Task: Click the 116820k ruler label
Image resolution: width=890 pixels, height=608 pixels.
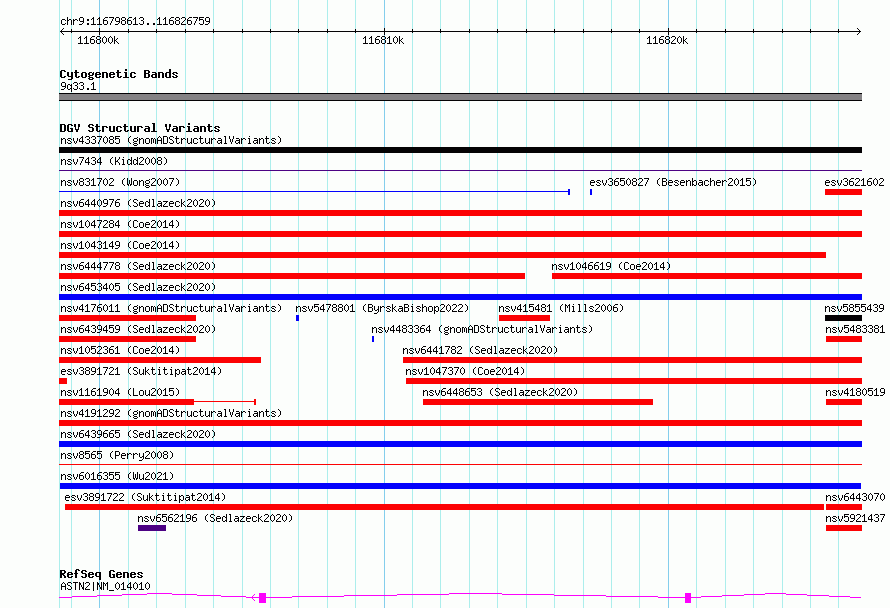Action: (x=667, y=40)
